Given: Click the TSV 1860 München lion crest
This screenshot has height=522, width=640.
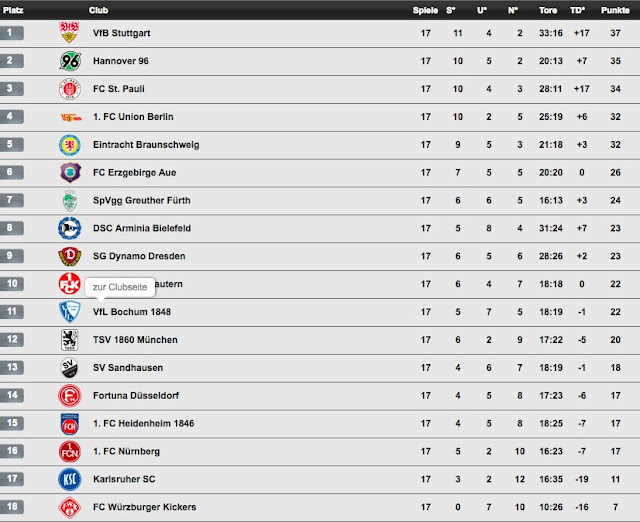Looking at the screenshot, I should (69, 340).
